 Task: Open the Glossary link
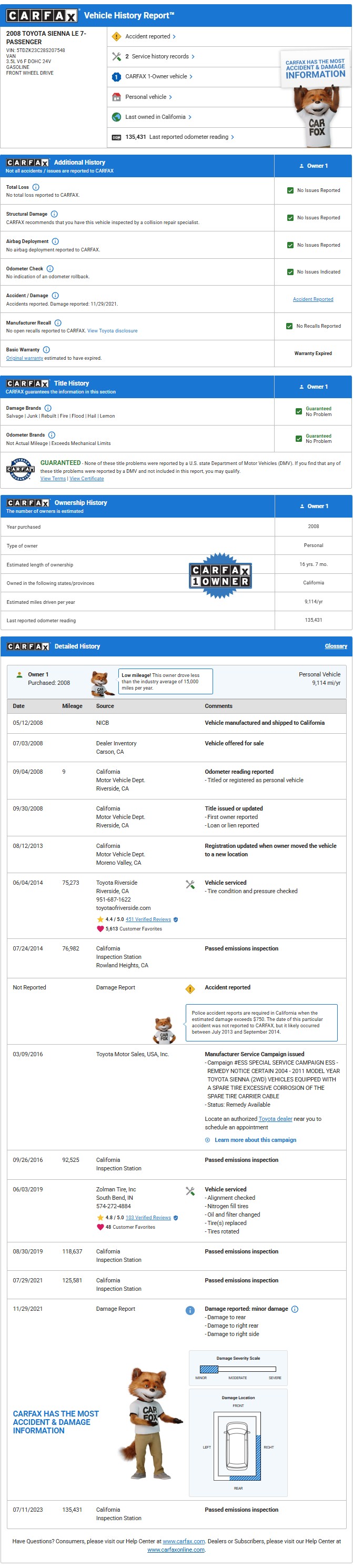click(336, 646)
